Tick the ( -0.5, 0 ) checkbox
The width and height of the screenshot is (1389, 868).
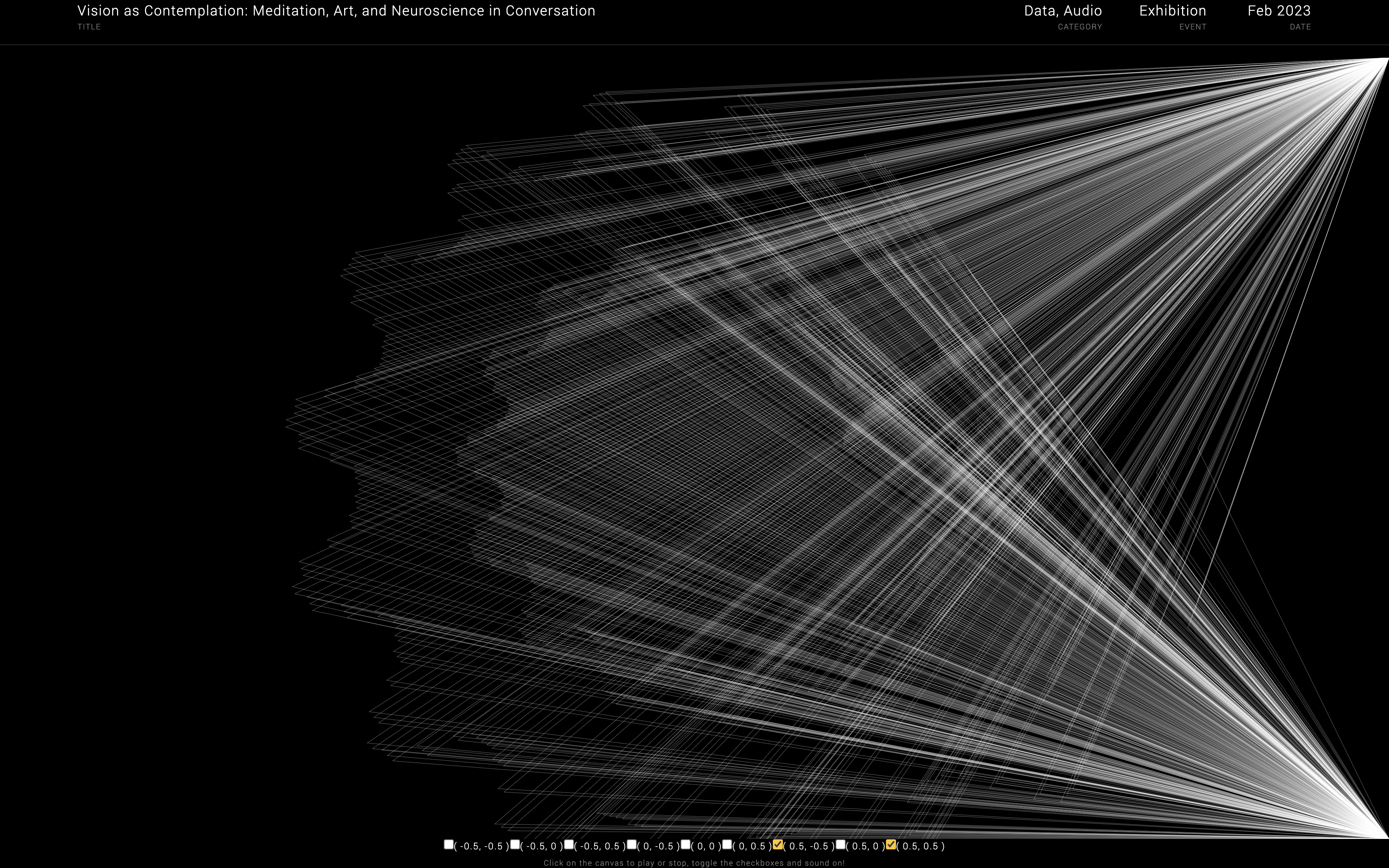515,844
